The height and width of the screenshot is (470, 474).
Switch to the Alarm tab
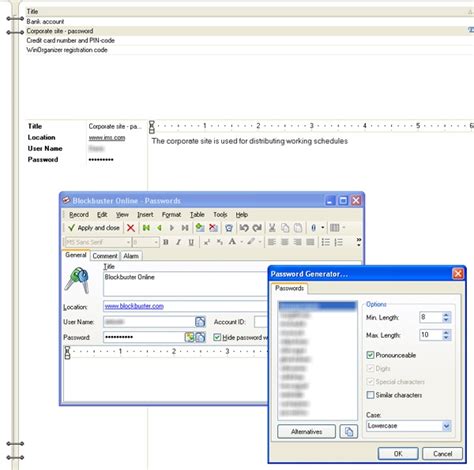131,256
